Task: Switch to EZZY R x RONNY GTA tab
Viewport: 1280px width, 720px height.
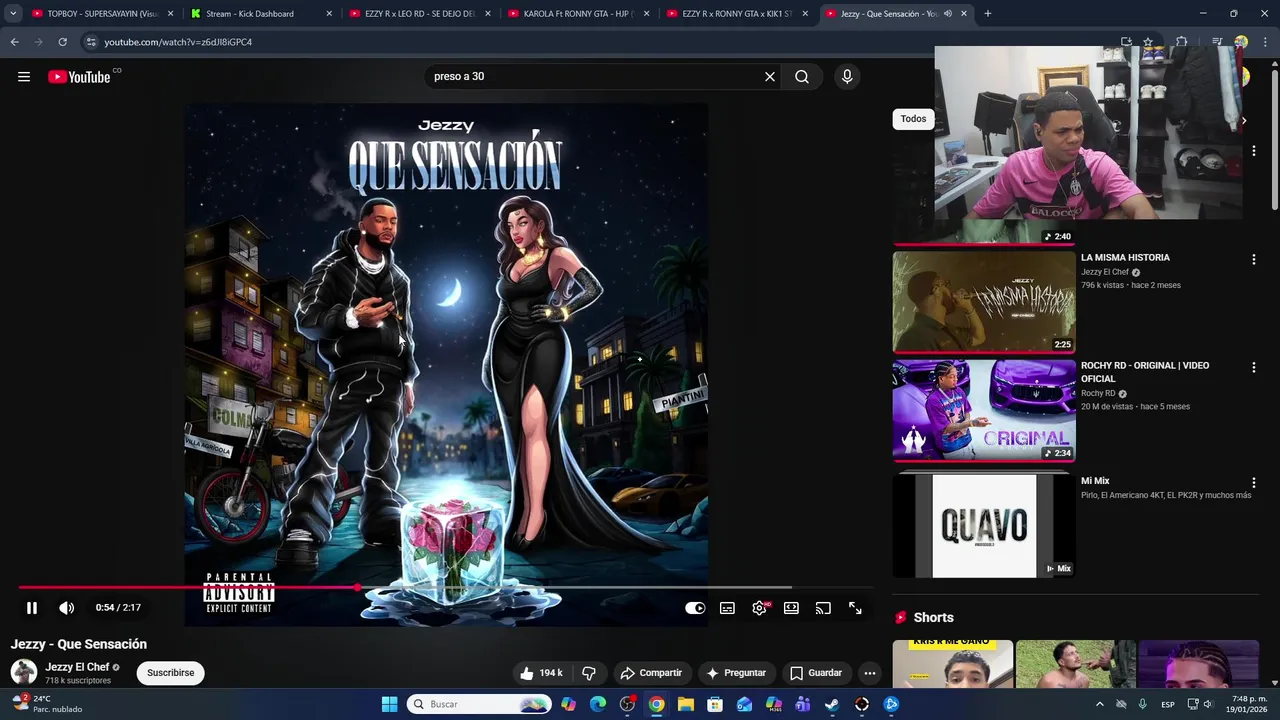Action: [737, 14]
